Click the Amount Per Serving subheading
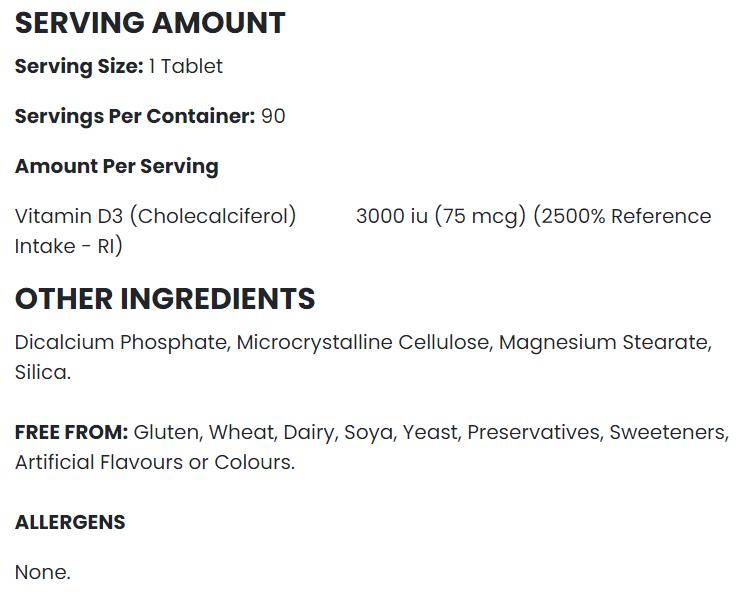The width and height of the screenshot is (741, 594). pos(117,166)
